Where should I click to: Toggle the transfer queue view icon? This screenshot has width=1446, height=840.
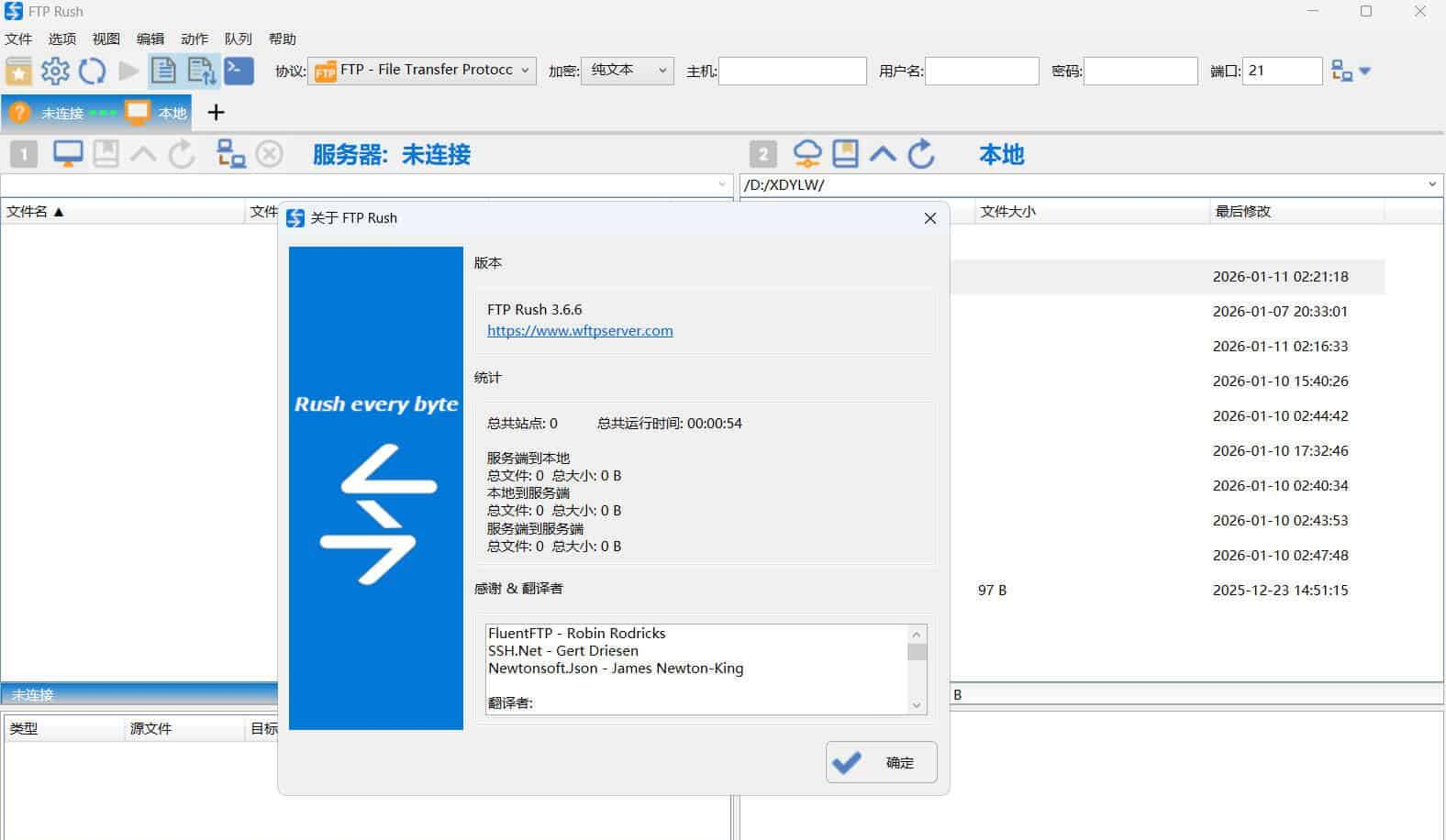tap(201, 71)
